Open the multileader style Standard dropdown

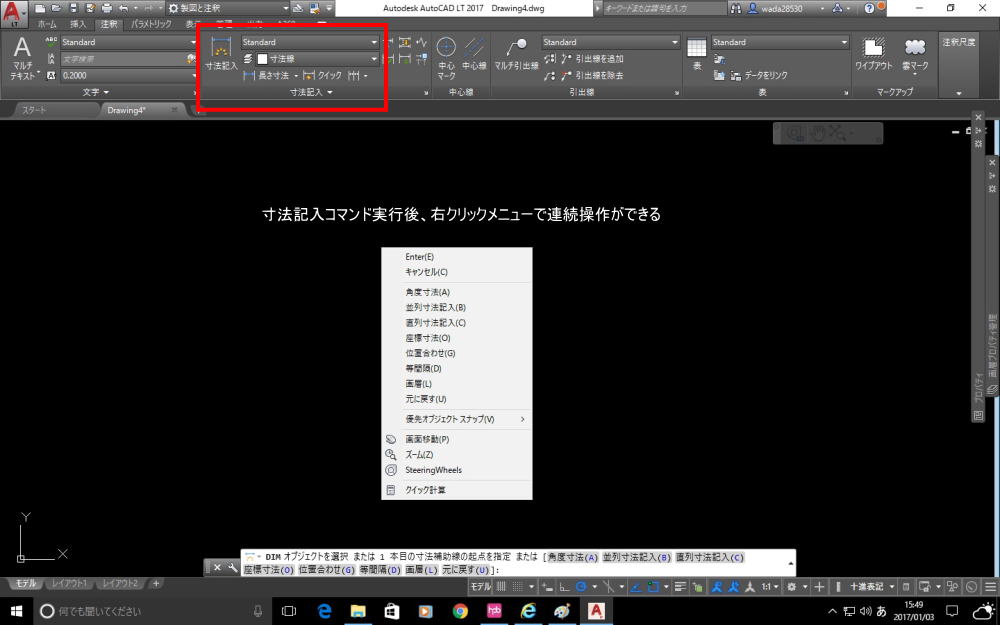tap(610, 42)
